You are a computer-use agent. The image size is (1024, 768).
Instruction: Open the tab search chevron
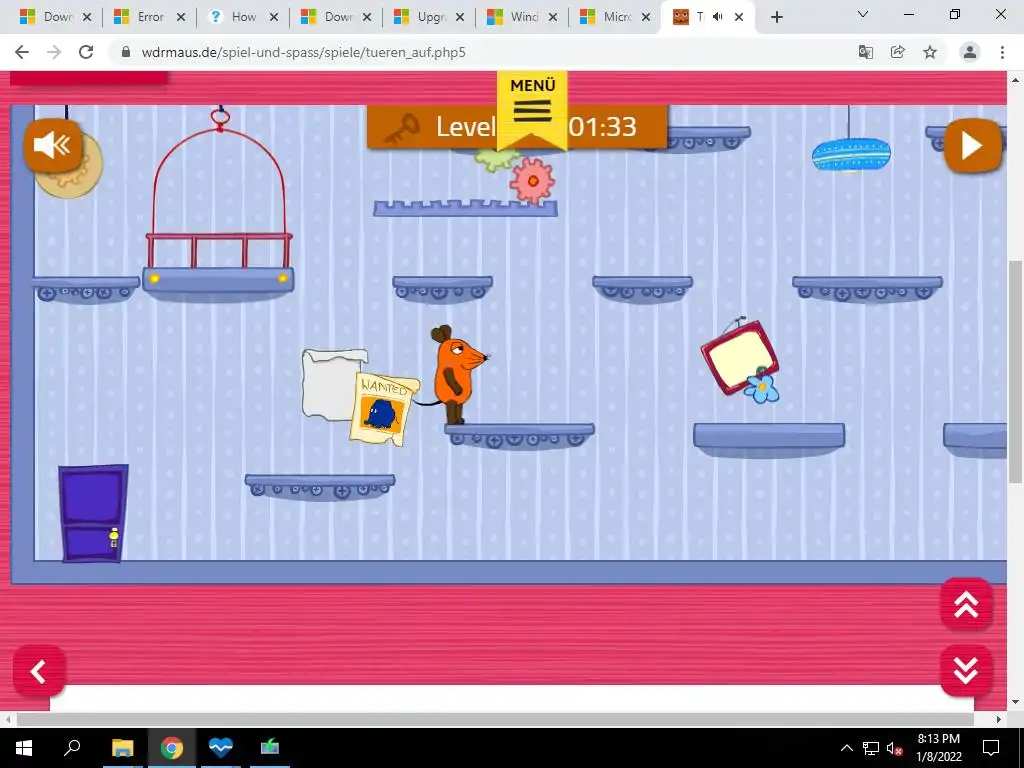863,14
